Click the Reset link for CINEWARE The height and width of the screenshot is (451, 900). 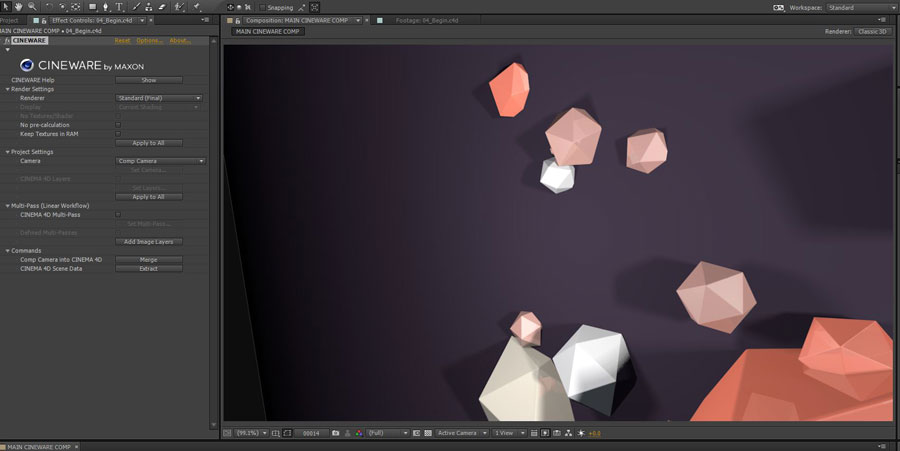coord(122,41)
